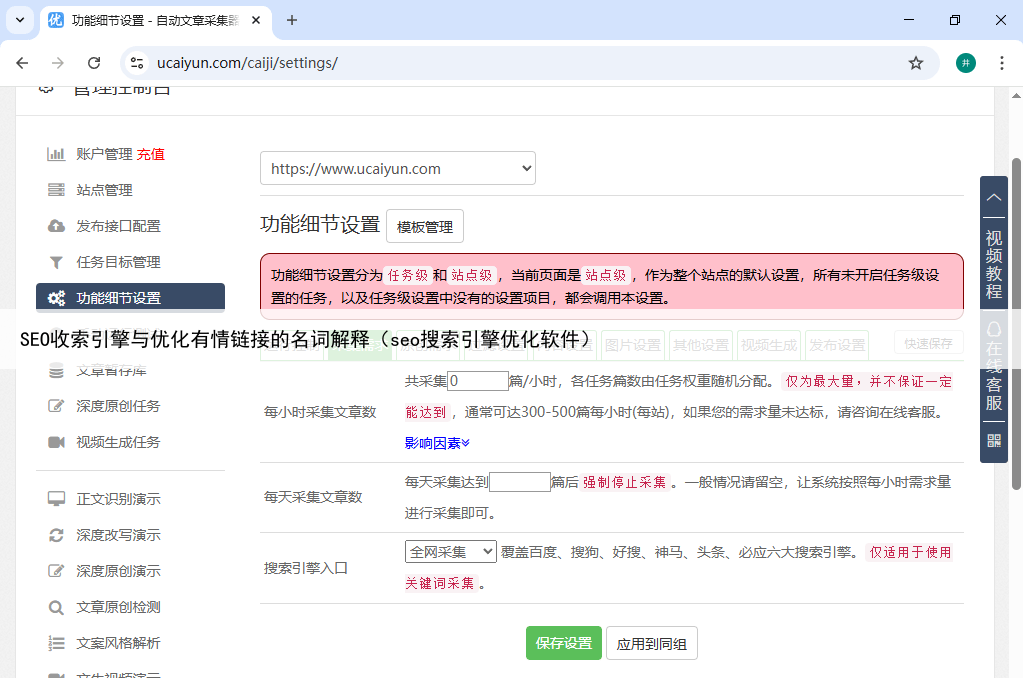The width and height of the screenshot is (1023, 678).
Task: Click the 正文识别演示 monitor icon
Action: (56, 499)
